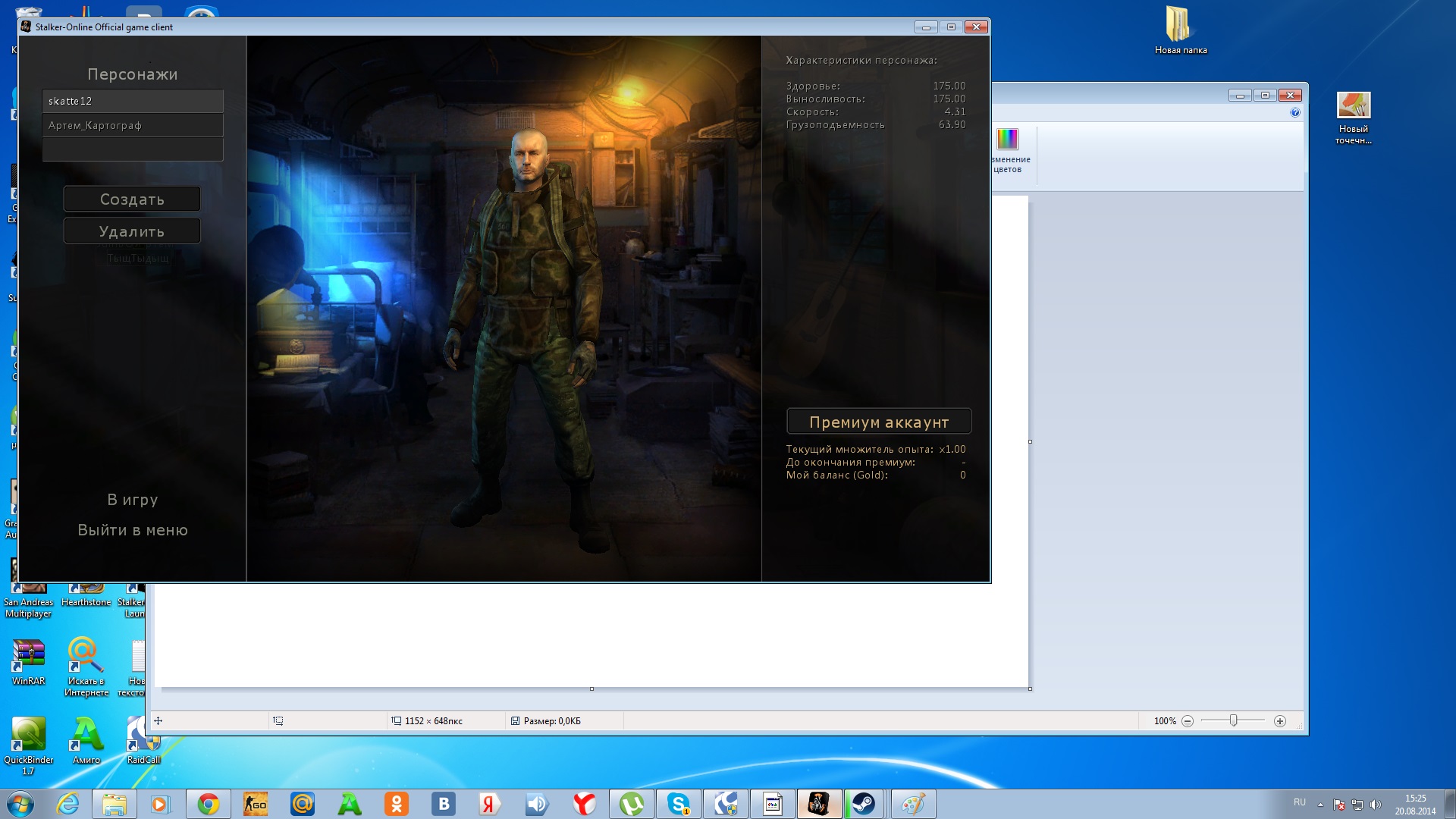
Task: Click the empty third character slot
Action: pyautogui.click(x=133, y=149)
